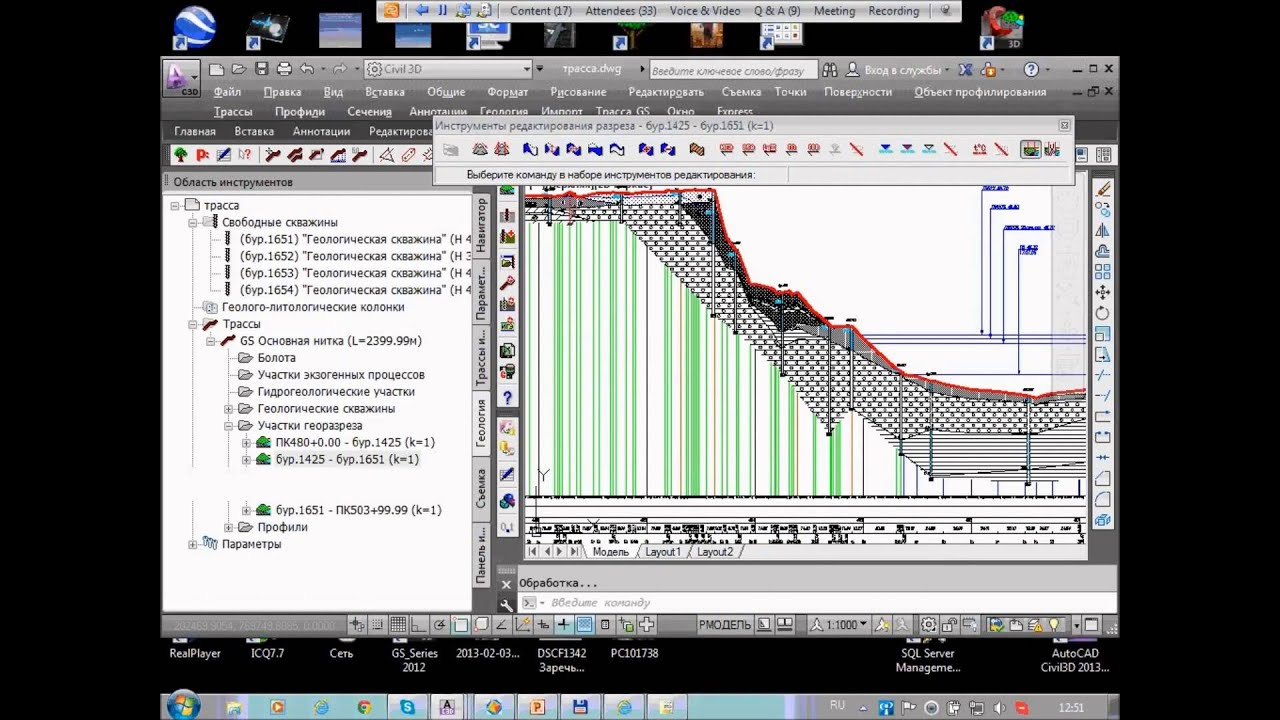Click the brown hatch fill icon in editing toolbar

pyautogui.click(x=697, y=150)
